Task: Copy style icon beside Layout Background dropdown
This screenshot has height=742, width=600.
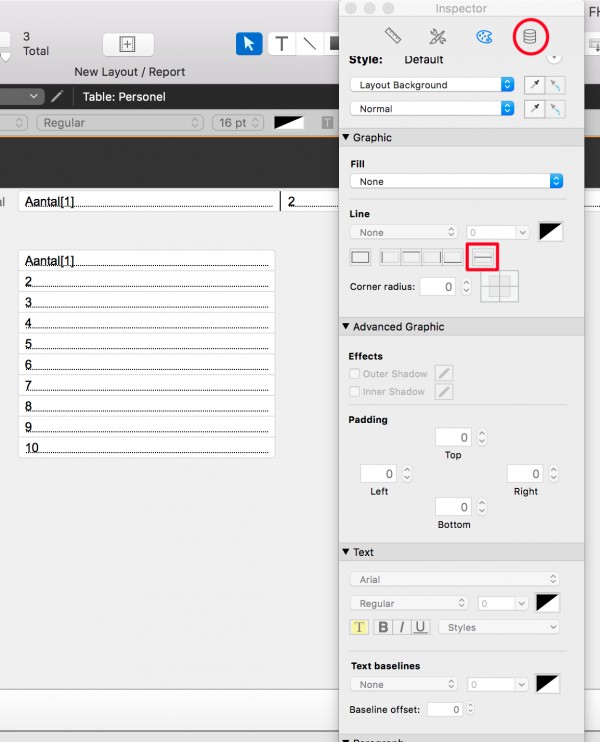Action: (x=535, y=85)
